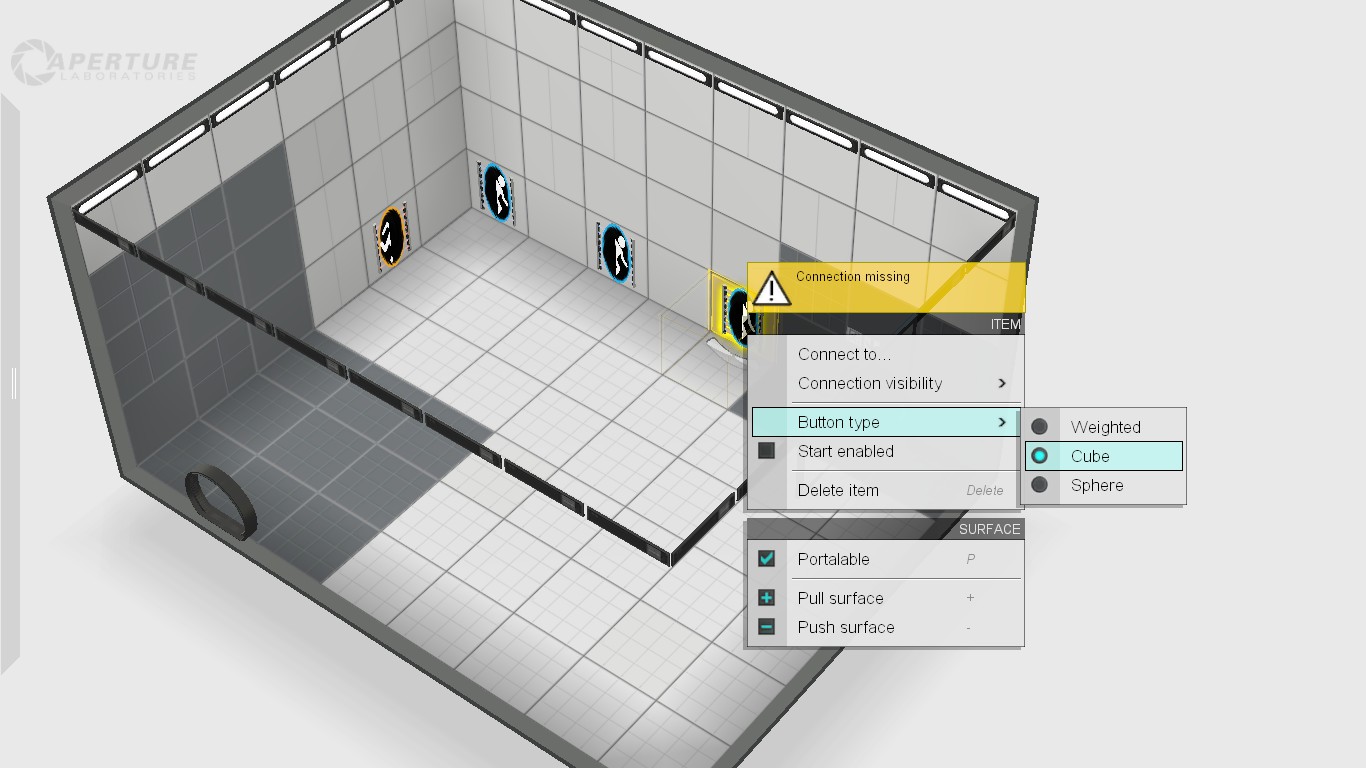Choose Connect to... from the item menu
Viewport: 1366px width, 768px height.
(x=886, y=354)
